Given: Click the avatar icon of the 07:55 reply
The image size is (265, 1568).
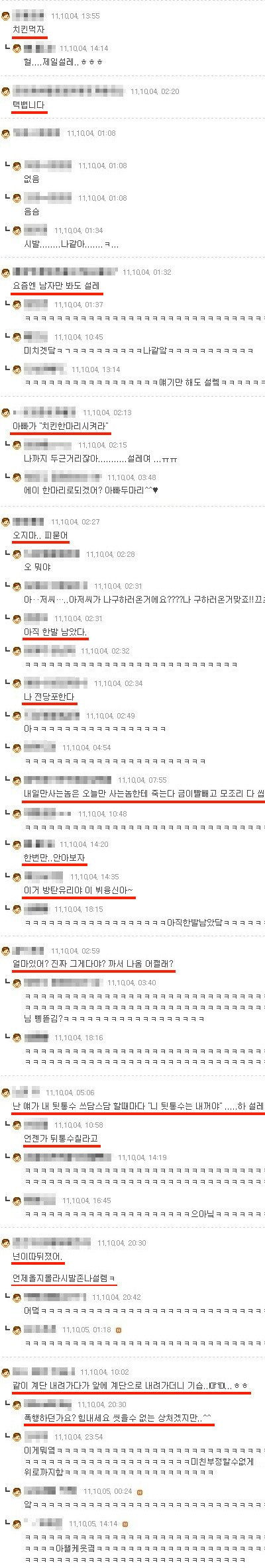Looking at the screenshot, I should (x=17, y=780).
